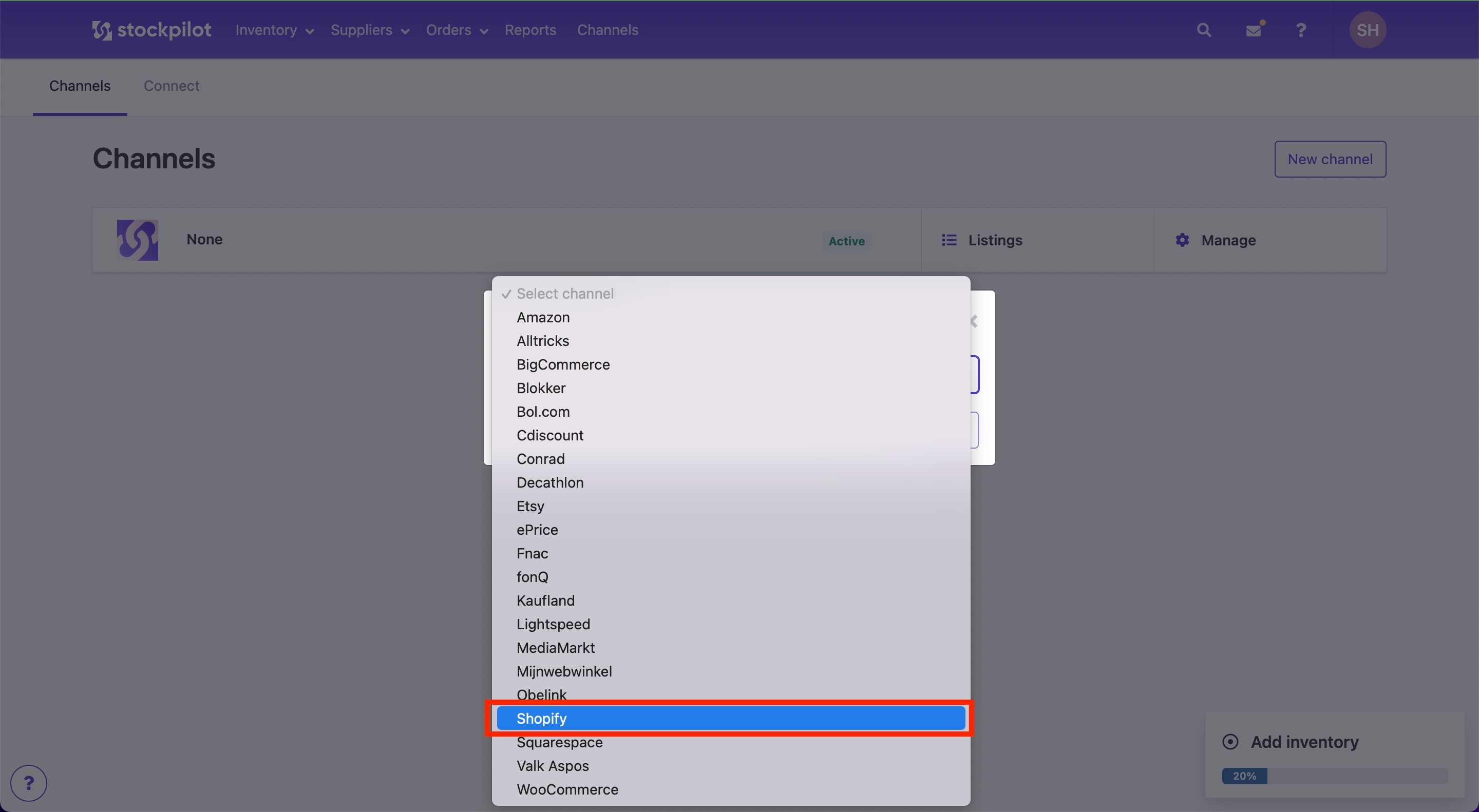Select BigCommerce from the channel list
1479x812 pixels.
tap(731, 364)
